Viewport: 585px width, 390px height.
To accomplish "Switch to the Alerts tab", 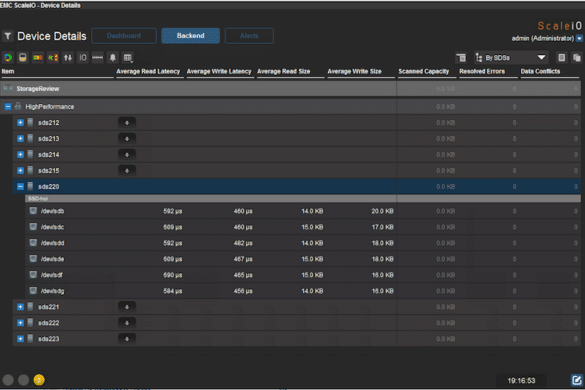I will (249, 36).
